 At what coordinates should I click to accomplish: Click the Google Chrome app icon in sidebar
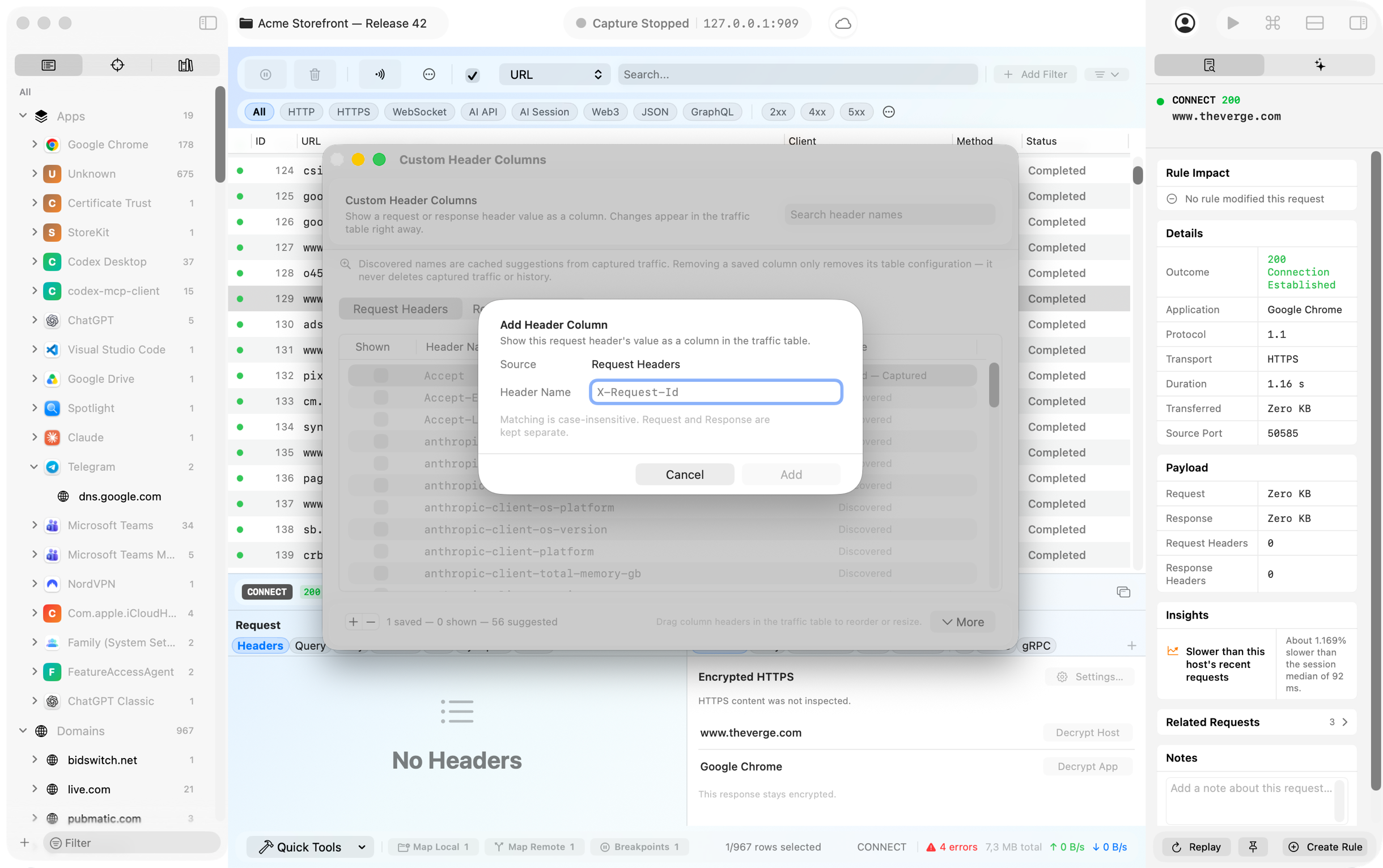[52, 144]
